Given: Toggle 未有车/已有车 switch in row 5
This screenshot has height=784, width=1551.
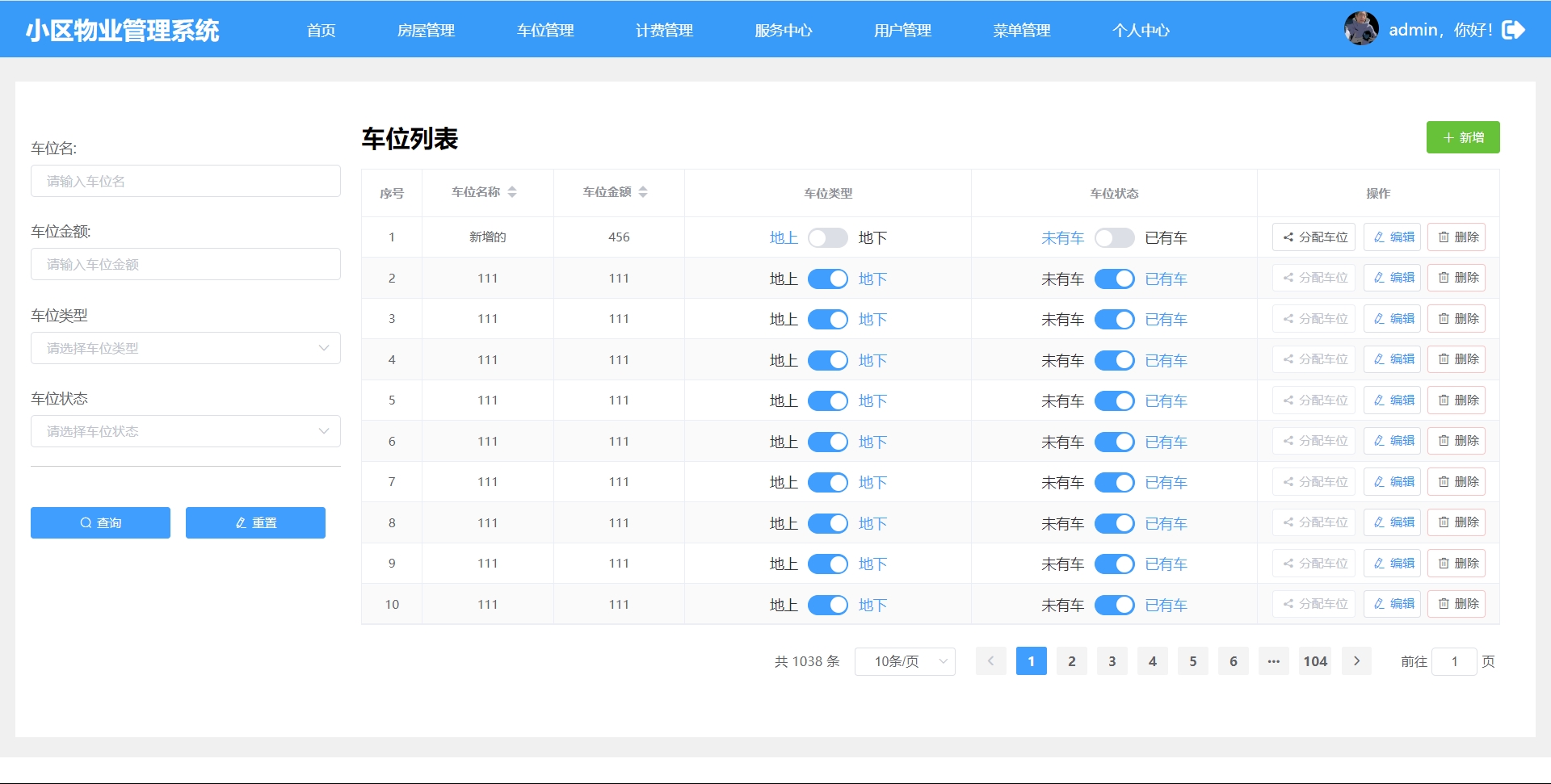Looking at the screenshot, I should click(x=1115, y=400).
